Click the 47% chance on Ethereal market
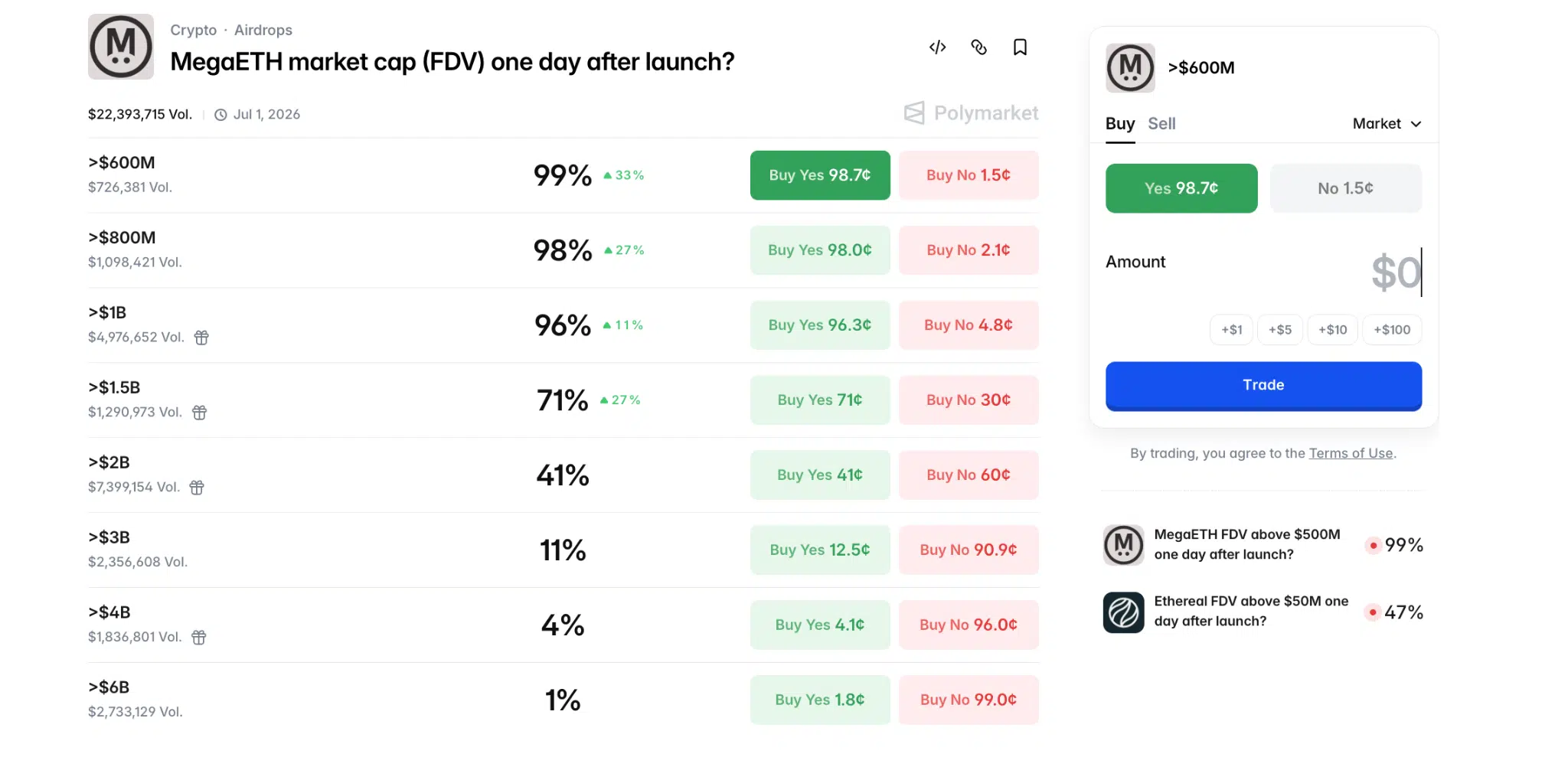Viewport: 1568px width, 767px height. 1403,612
